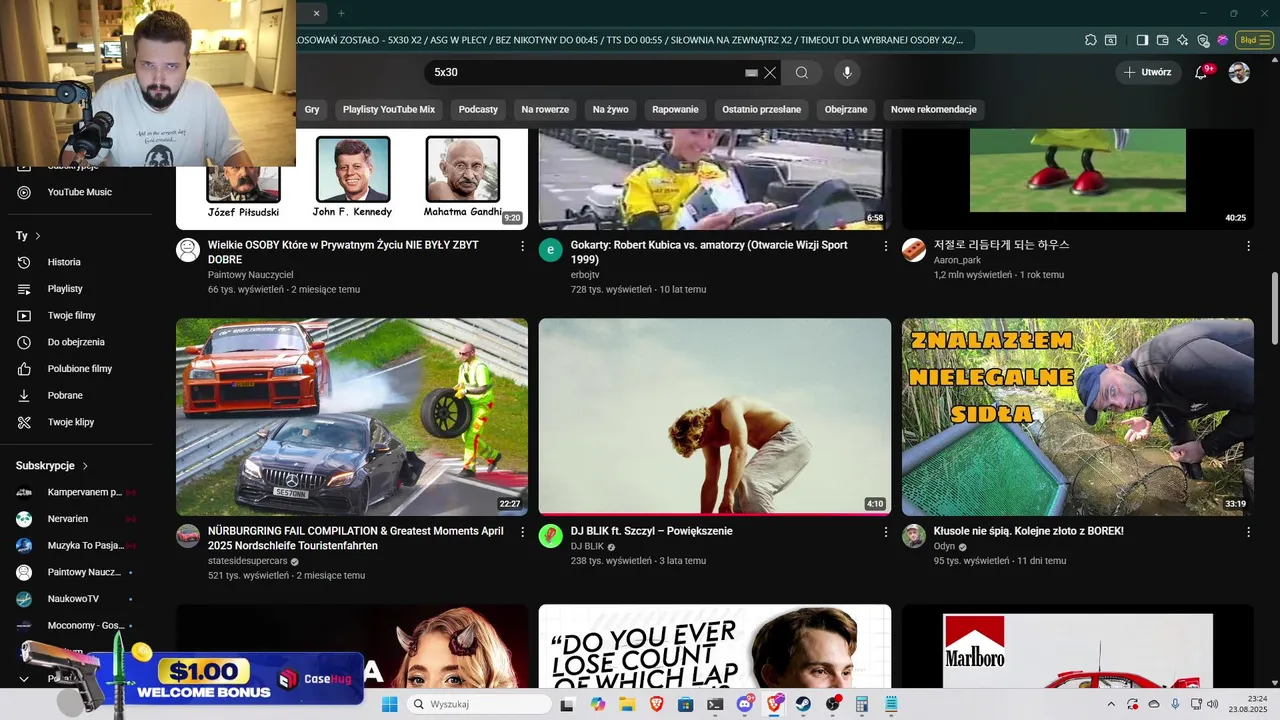Select the Playlisty YouTube Mix chip
1280x720 pixels.
(389, 109)
